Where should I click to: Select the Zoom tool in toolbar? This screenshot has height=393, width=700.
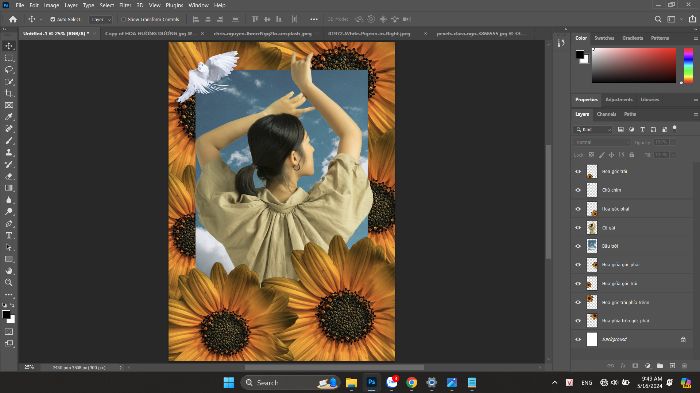[9, 282]
